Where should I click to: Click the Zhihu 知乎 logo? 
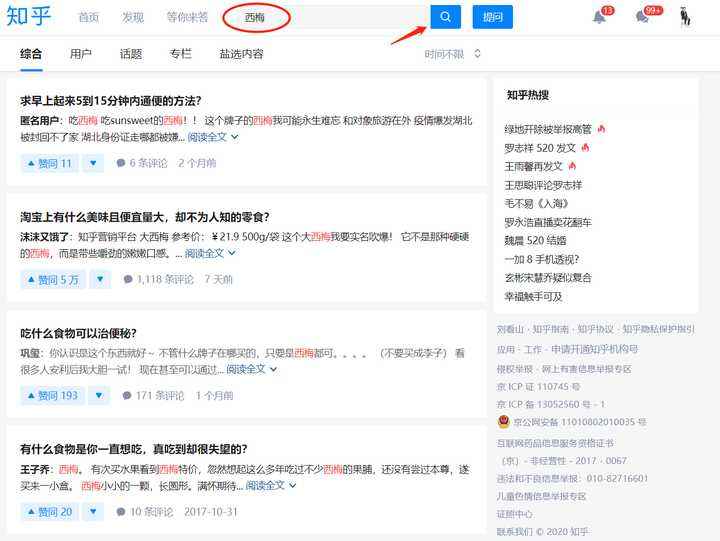(28, 16)
